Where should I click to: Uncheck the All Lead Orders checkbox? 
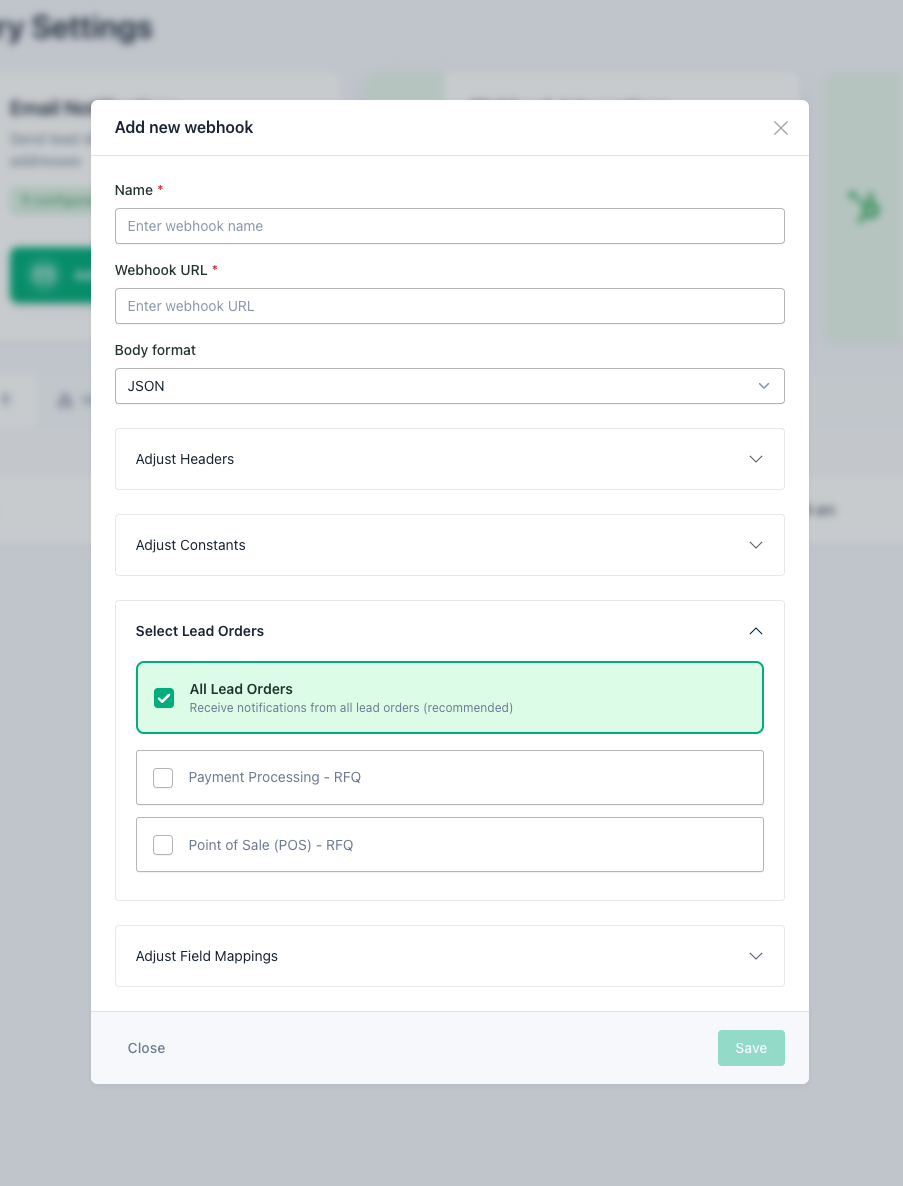pyautogui.click(x=164, y=698)
